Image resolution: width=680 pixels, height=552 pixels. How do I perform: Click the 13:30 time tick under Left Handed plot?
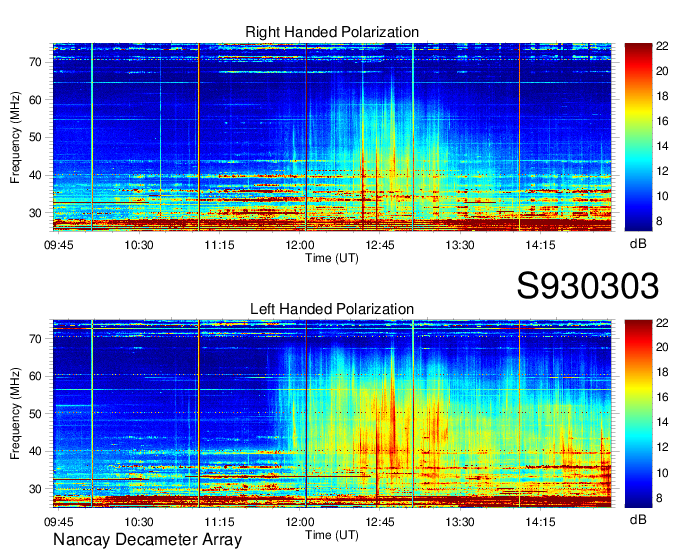(460, 522)
